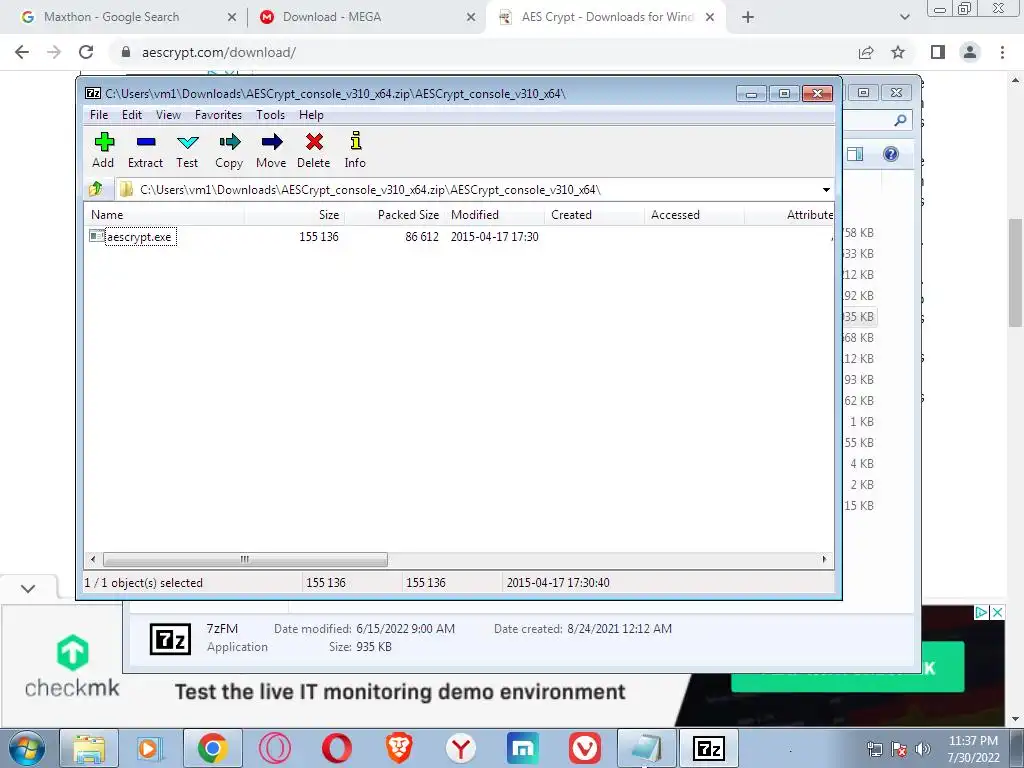
Task: Sort by Modified column header
Action: coord(494,215)
